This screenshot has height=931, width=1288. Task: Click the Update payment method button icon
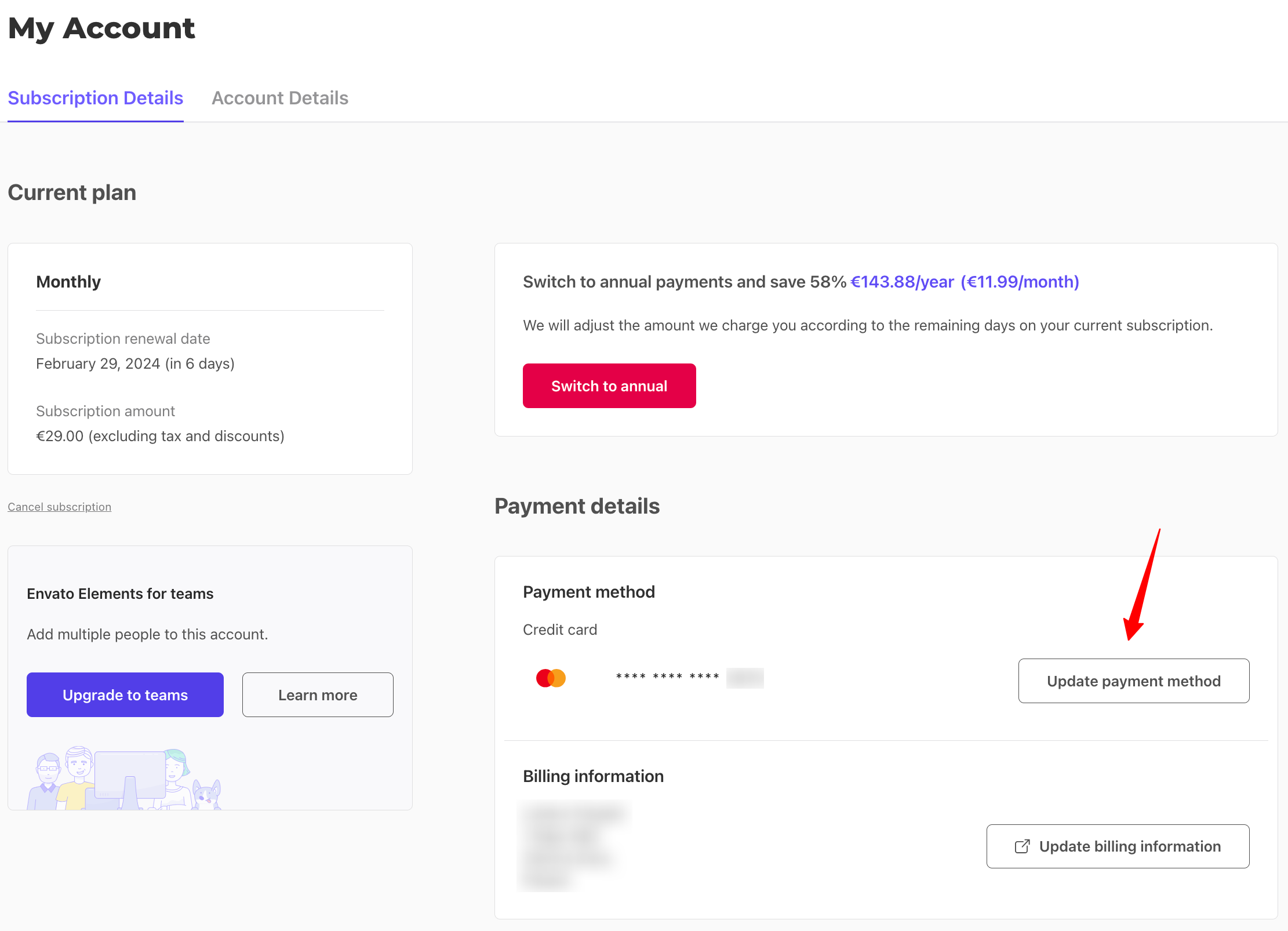pyautogui.click(x=1134, y=680)
